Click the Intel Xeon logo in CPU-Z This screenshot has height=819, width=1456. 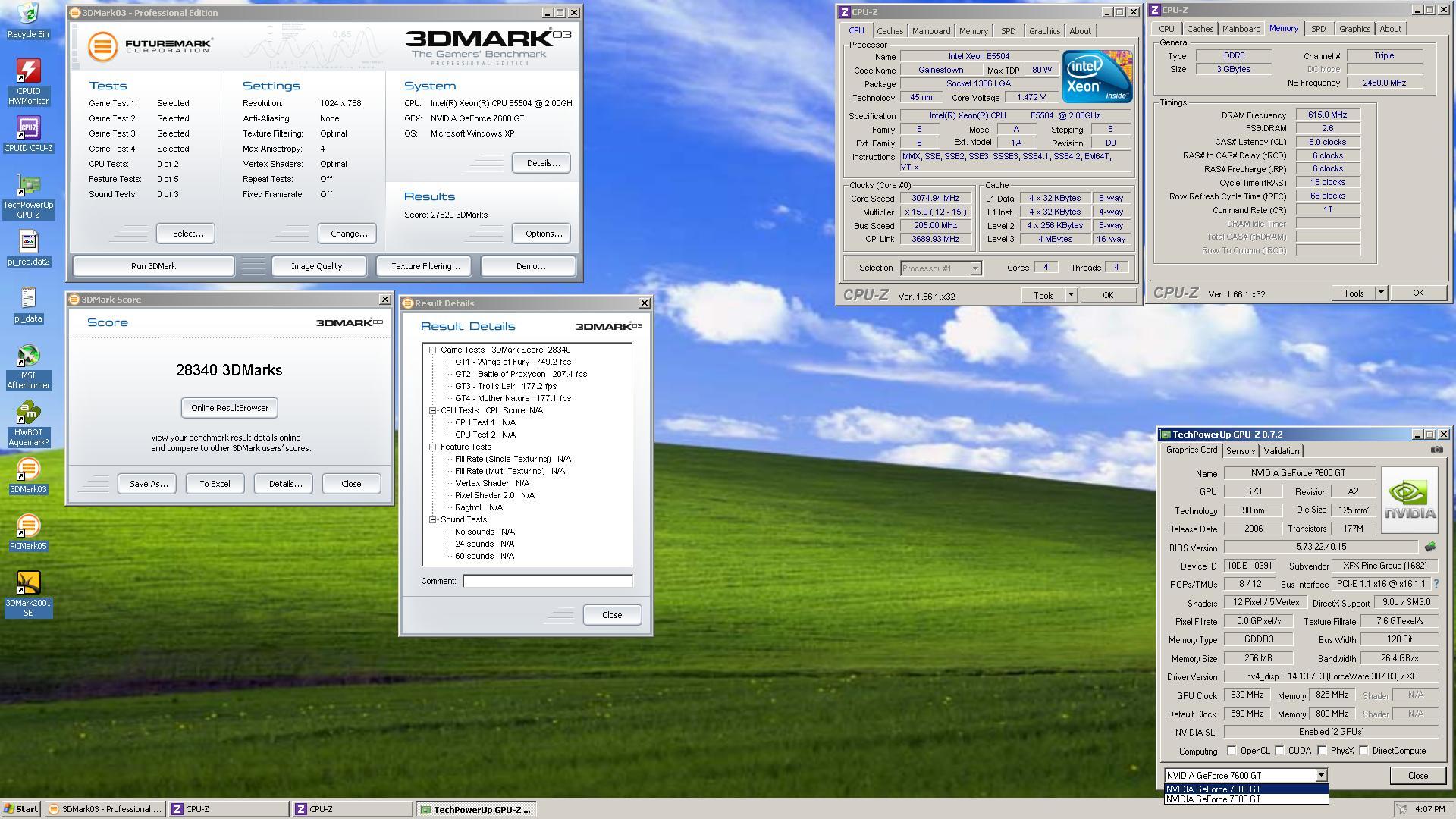[x=1097, y=77]
